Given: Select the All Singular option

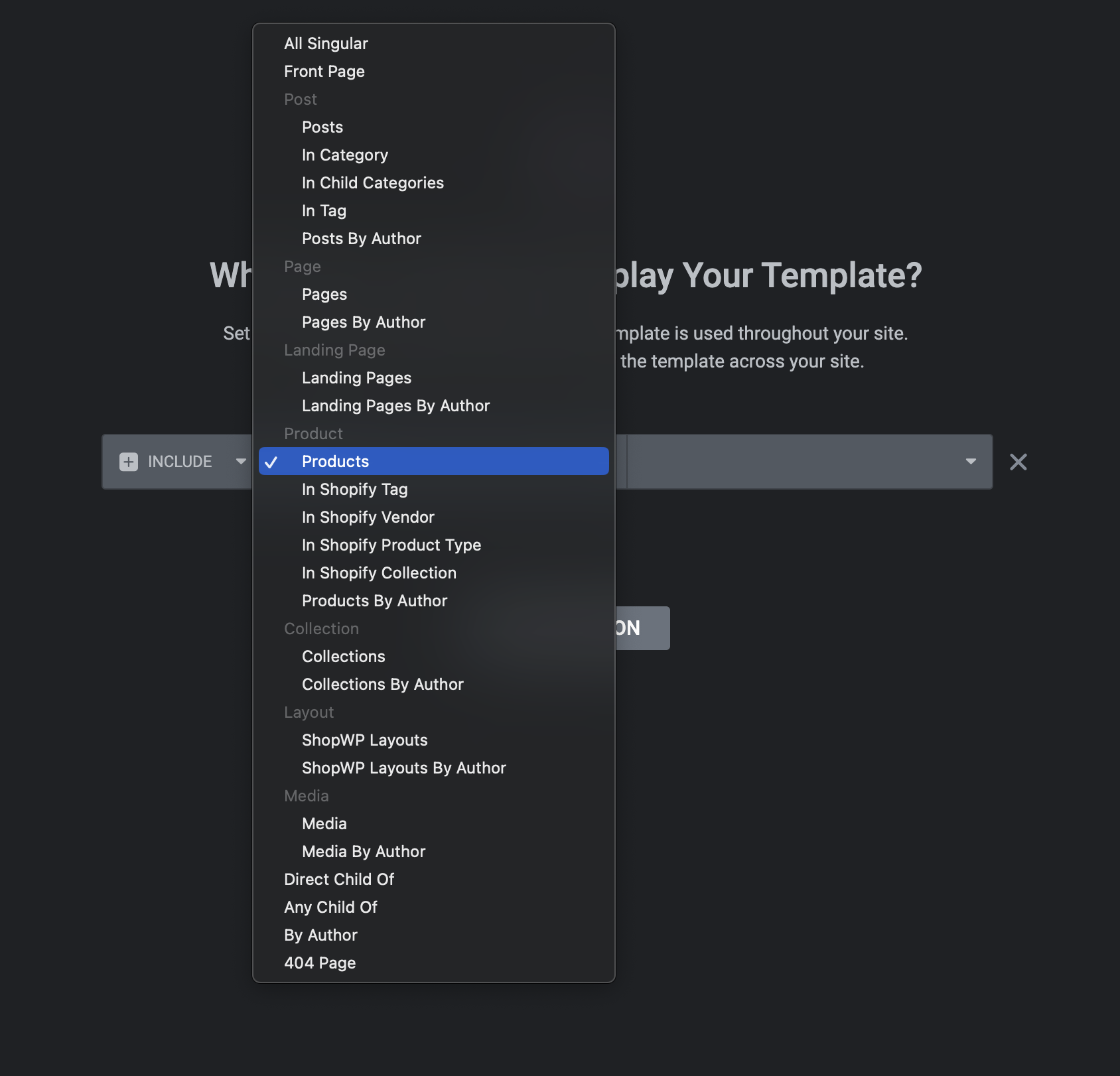Looking at the screenshot, I should tap(326, 43).
